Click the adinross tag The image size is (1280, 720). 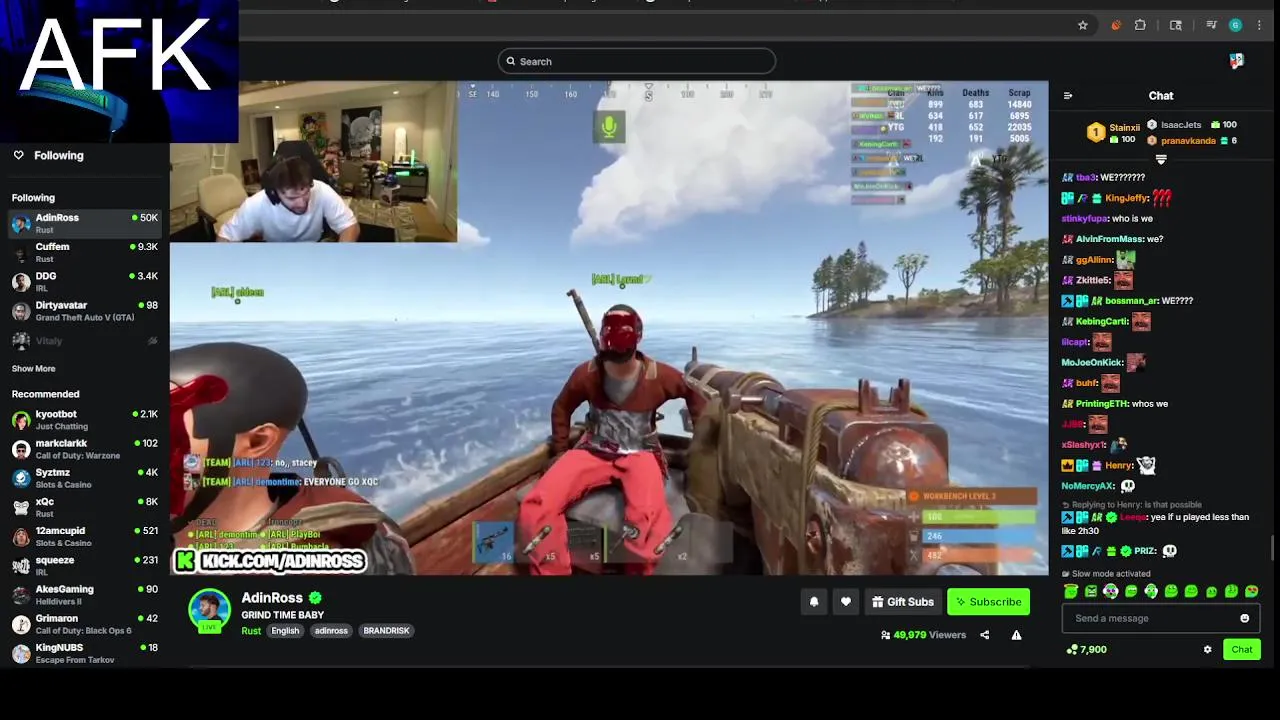(331, 631)
